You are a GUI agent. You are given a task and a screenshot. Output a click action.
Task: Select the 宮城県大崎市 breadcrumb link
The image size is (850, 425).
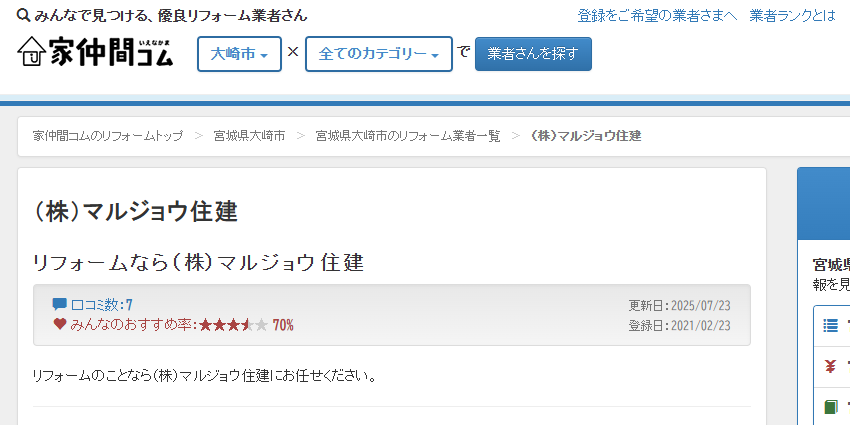coord(249,135)
